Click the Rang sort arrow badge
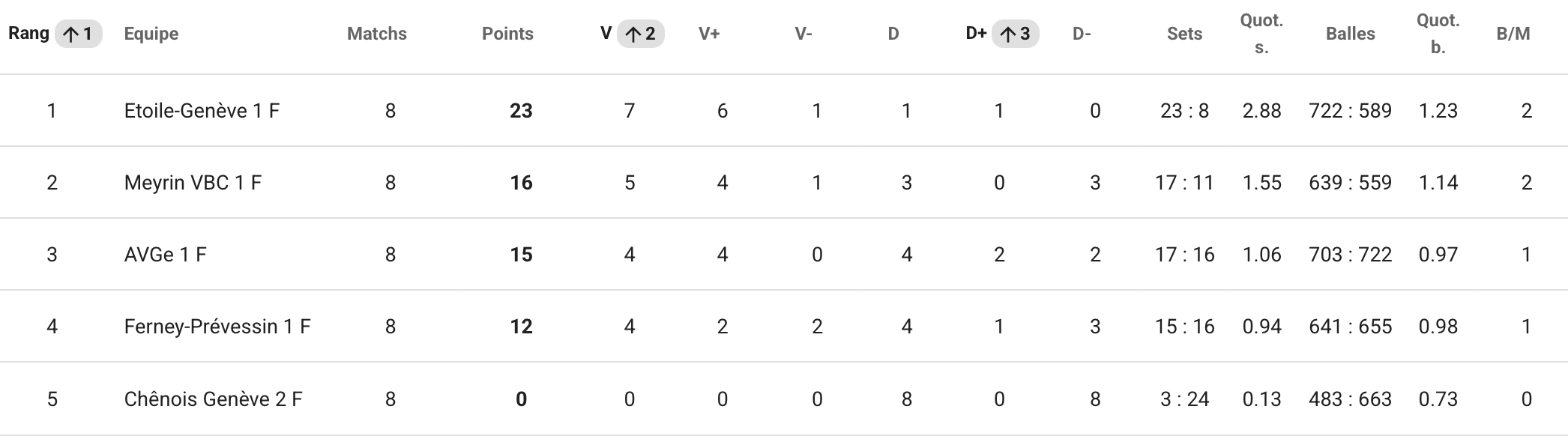Image resolution: width=1568 pixels, height=436 pixels. click(x=78, y=34)
